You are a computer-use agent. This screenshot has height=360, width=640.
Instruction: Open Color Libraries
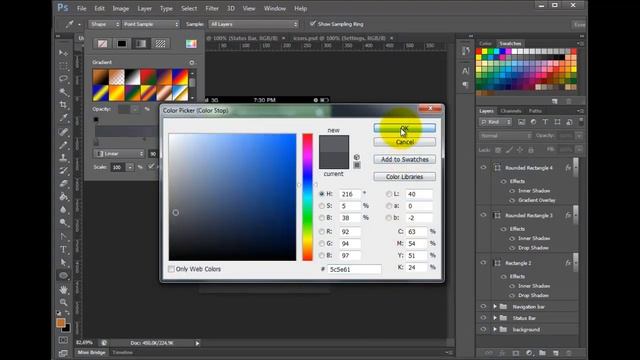point(404,177)
